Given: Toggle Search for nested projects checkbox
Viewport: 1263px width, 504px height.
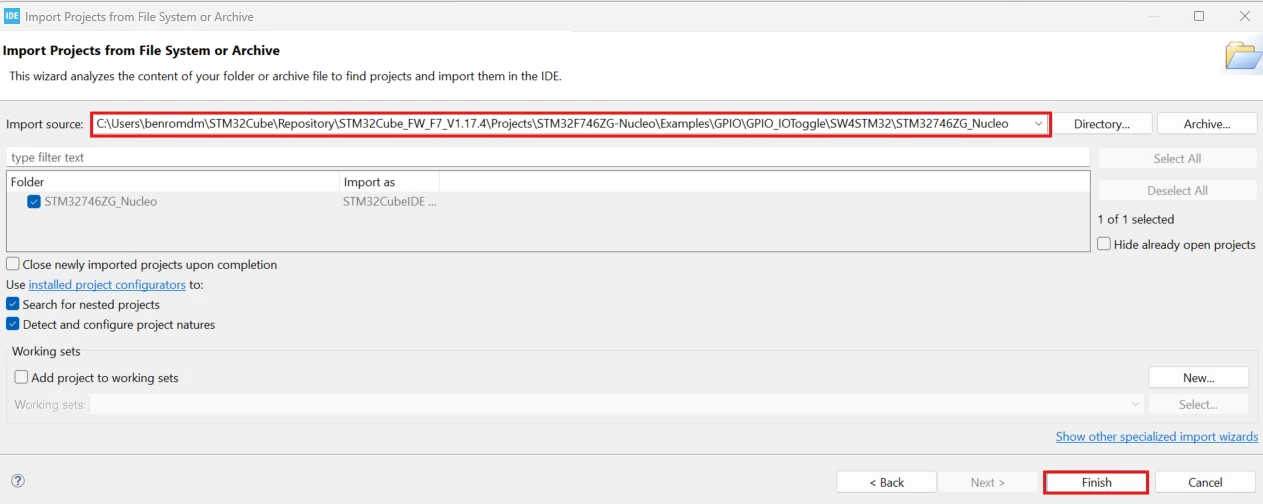Looking at the screenshot, I should point(13,304).
